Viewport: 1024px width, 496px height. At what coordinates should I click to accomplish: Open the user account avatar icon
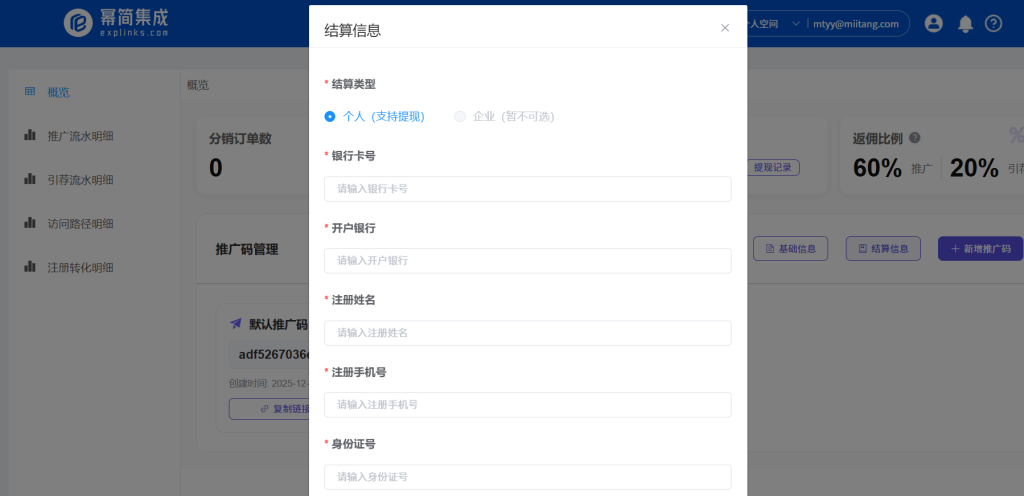tap(934, 23)
